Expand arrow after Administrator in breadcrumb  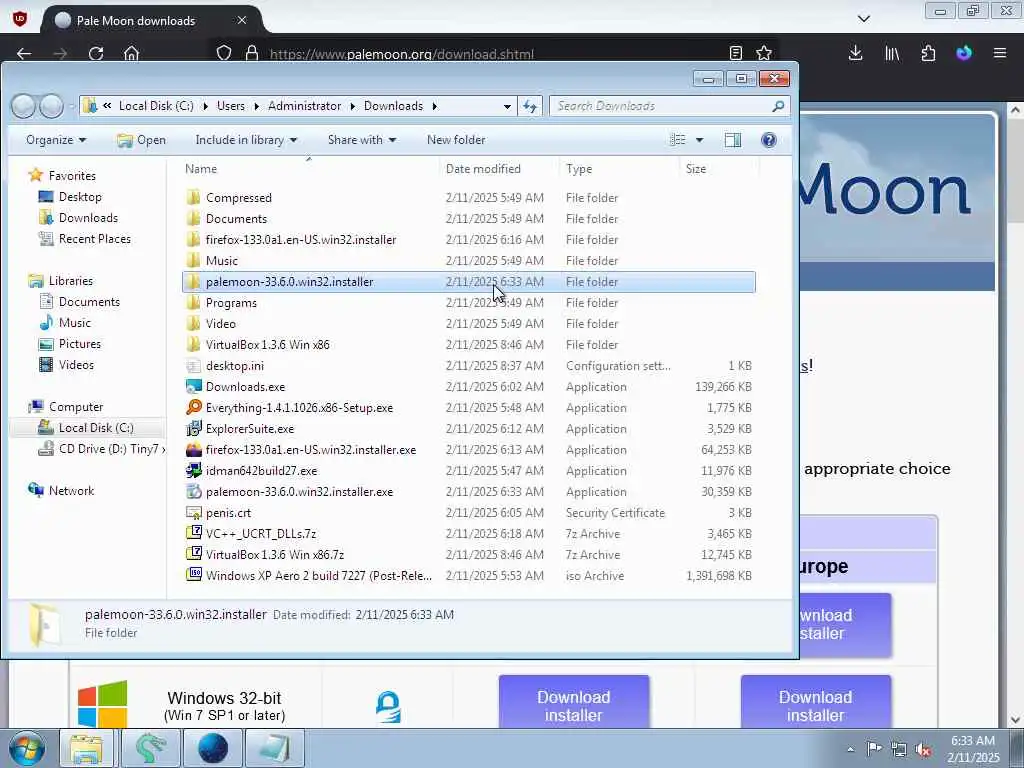[353, 106]
